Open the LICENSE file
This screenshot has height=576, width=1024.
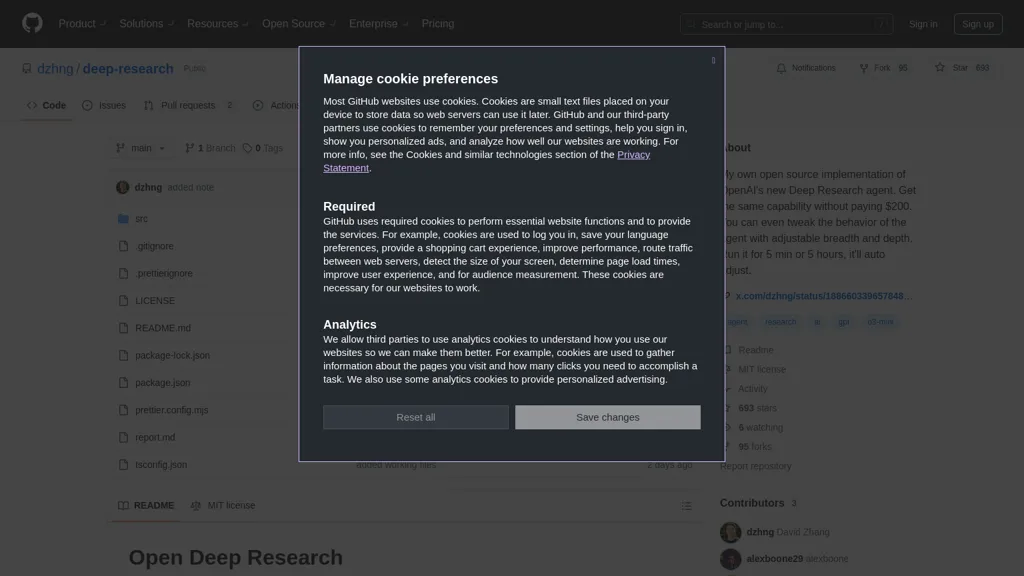[x=155, y=301]
